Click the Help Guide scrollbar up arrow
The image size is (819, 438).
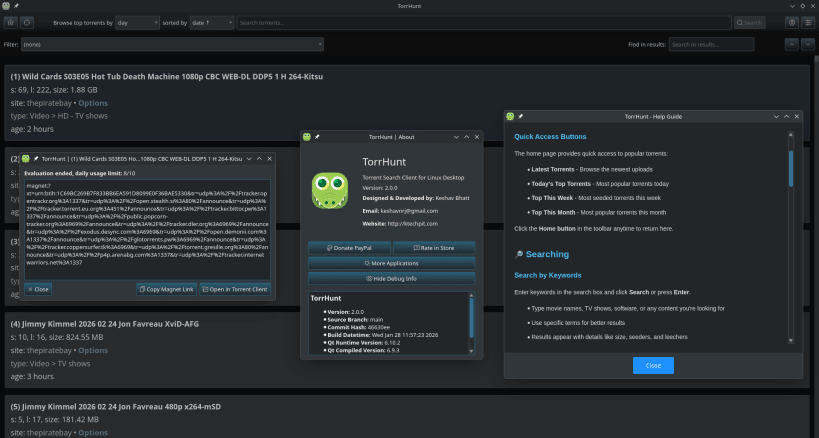coord(791,135)
